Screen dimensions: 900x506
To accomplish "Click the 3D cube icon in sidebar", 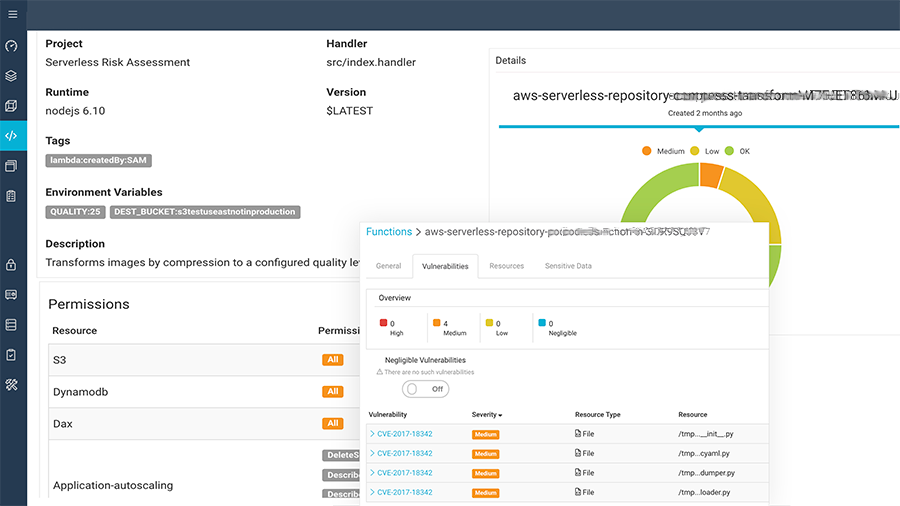I will point(11,106).
